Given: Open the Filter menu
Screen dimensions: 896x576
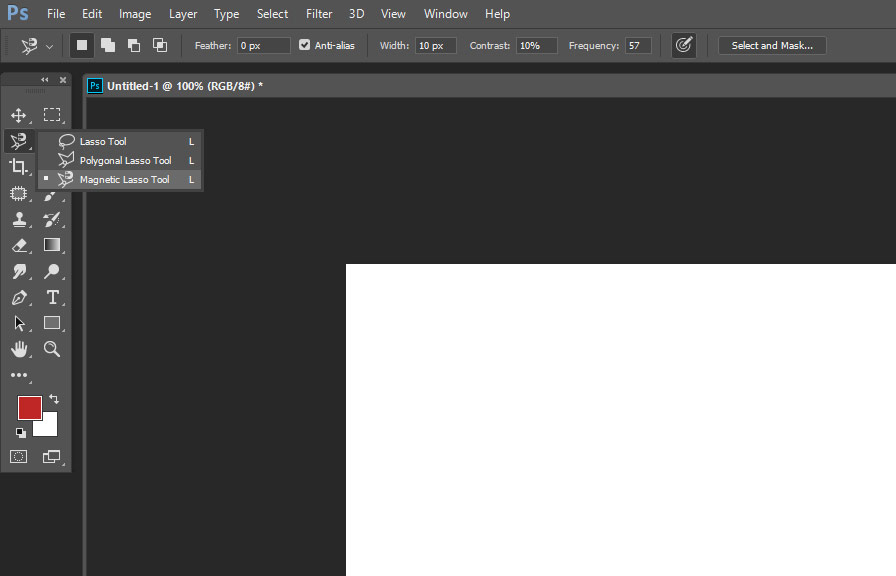Looking at the screenshot, I should tap(318, 13).
